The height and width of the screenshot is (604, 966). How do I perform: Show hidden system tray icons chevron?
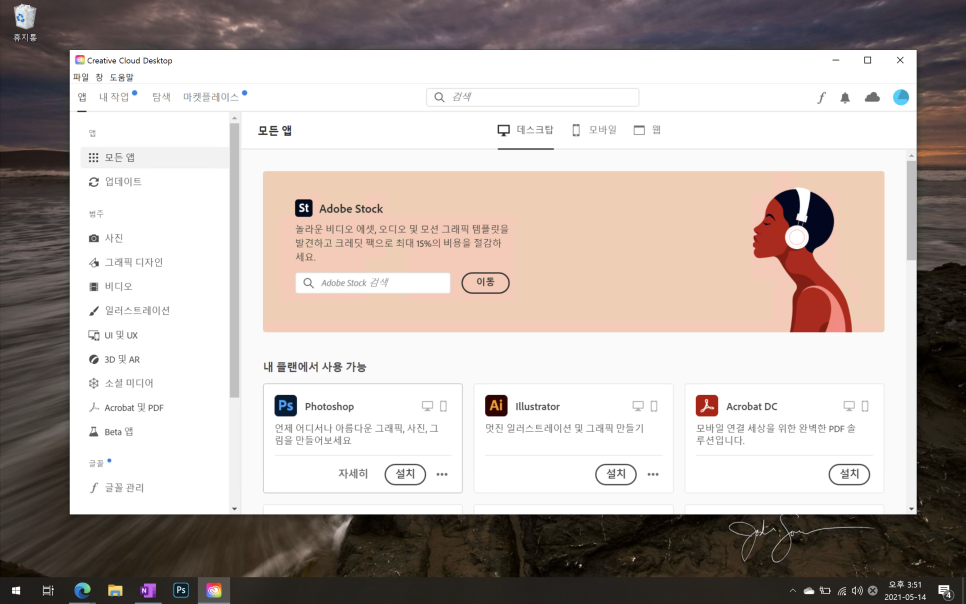793,590
